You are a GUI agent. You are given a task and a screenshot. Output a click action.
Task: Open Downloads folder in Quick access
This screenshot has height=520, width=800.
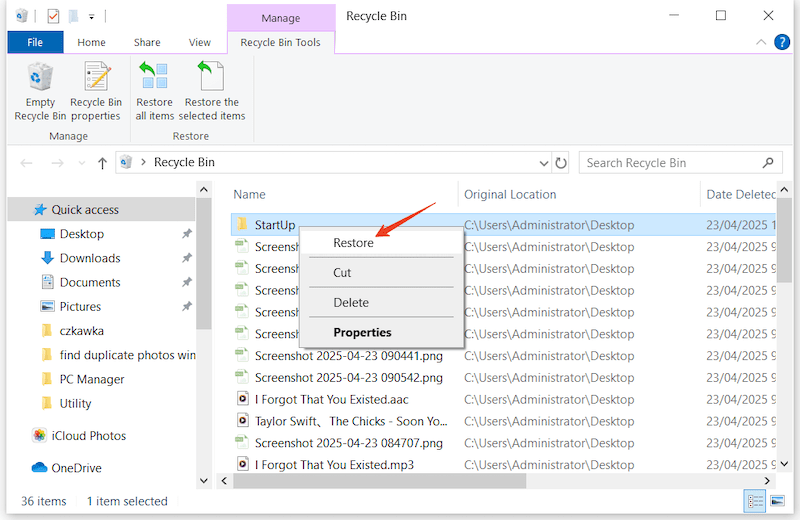90,258
